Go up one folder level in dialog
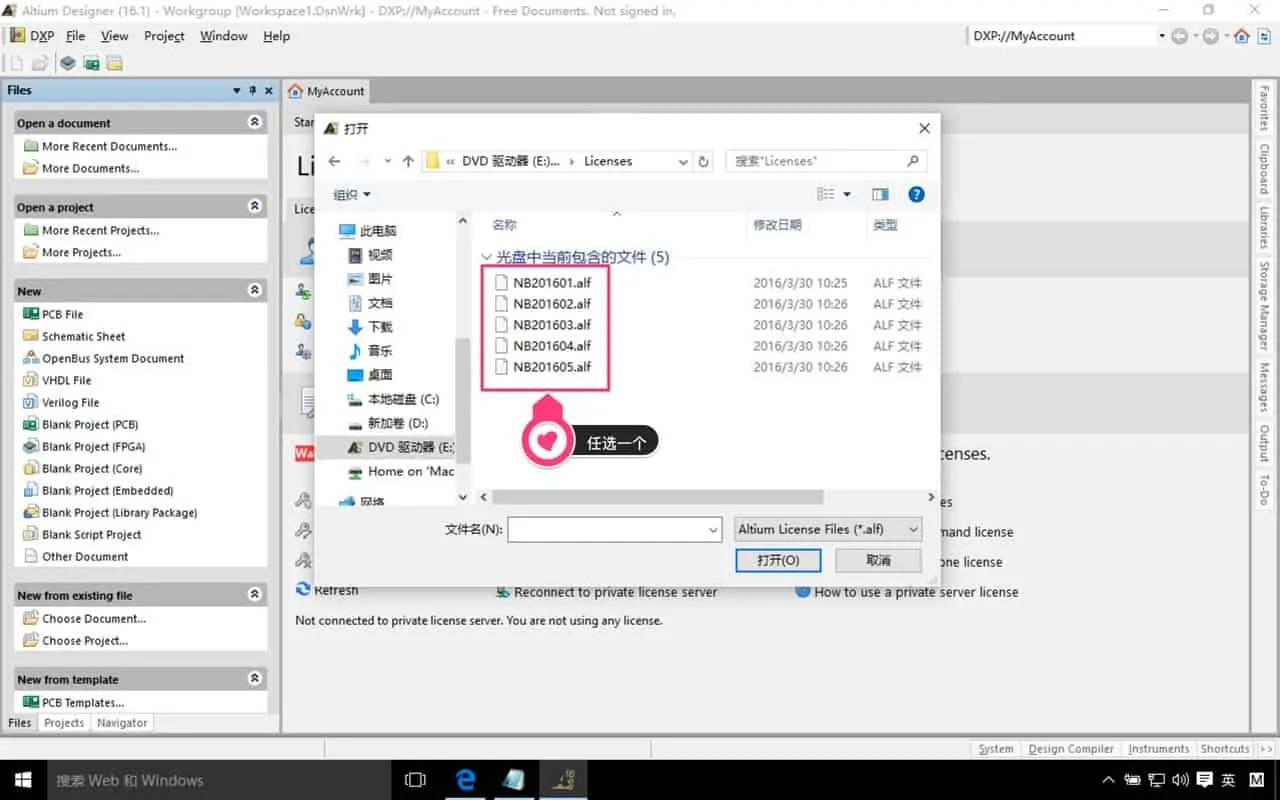The width and height of the screenshot is (1280, 800). [x=408, y=161]
